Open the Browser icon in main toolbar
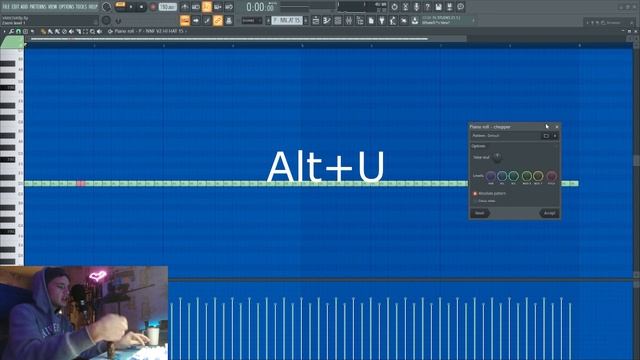Viewport: 640px width, 360px height. [x=360, y=20]
